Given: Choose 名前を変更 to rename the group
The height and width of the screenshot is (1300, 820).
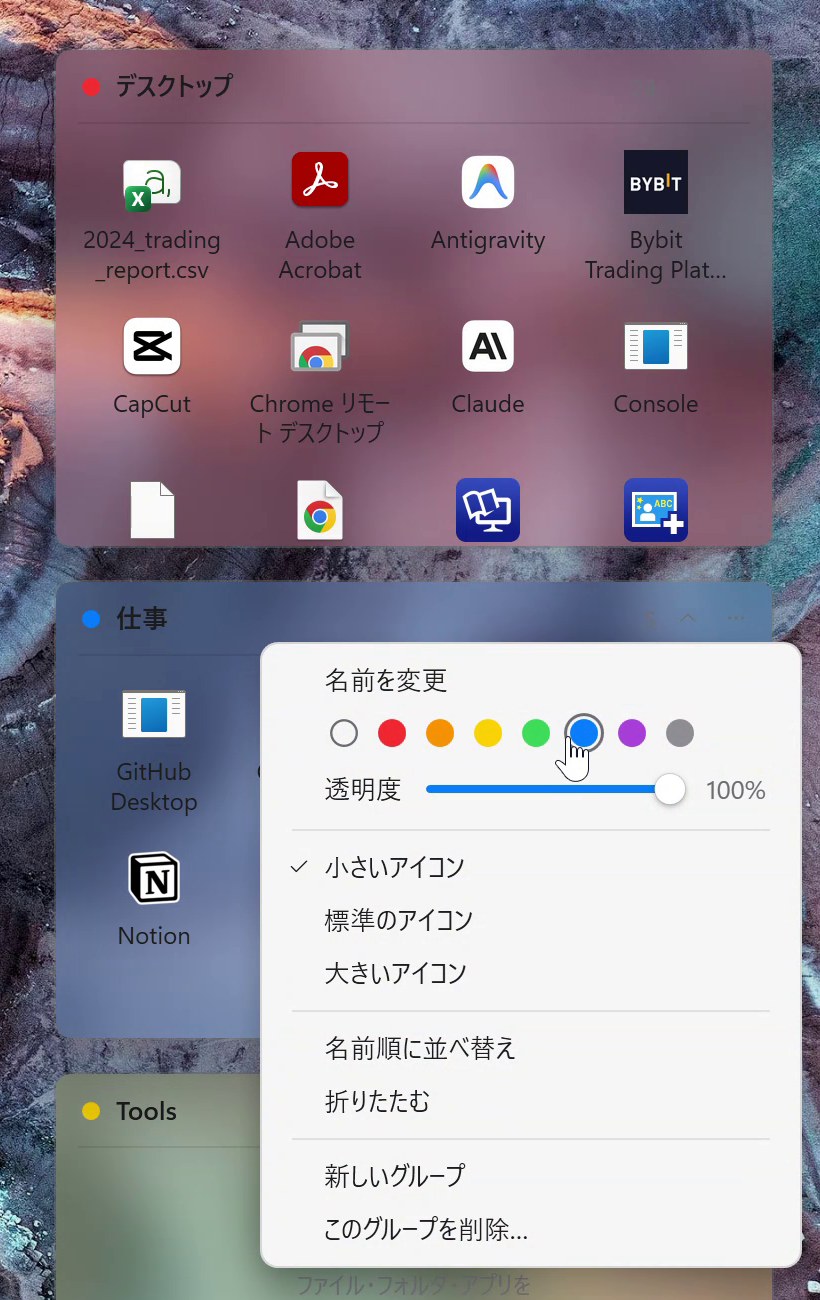Looking at the screenshot, I should pos(386,681).
